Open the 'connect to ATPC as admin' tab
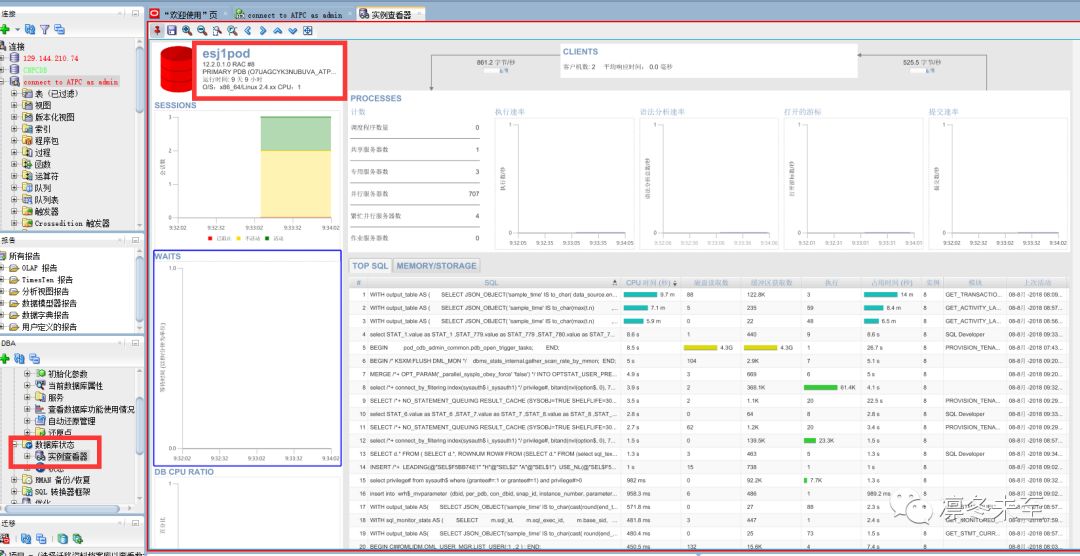 [x=294, y=14]
